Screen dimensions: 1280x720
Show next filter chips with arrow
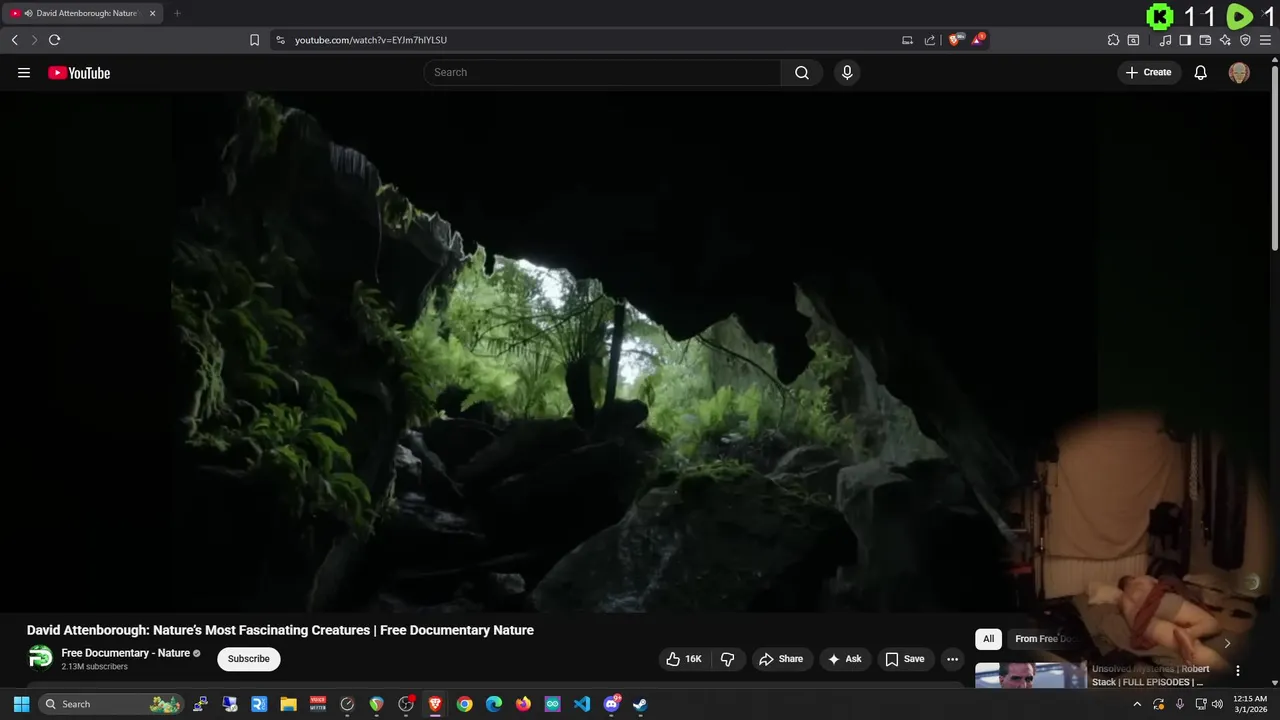(x=1227, y=643)
